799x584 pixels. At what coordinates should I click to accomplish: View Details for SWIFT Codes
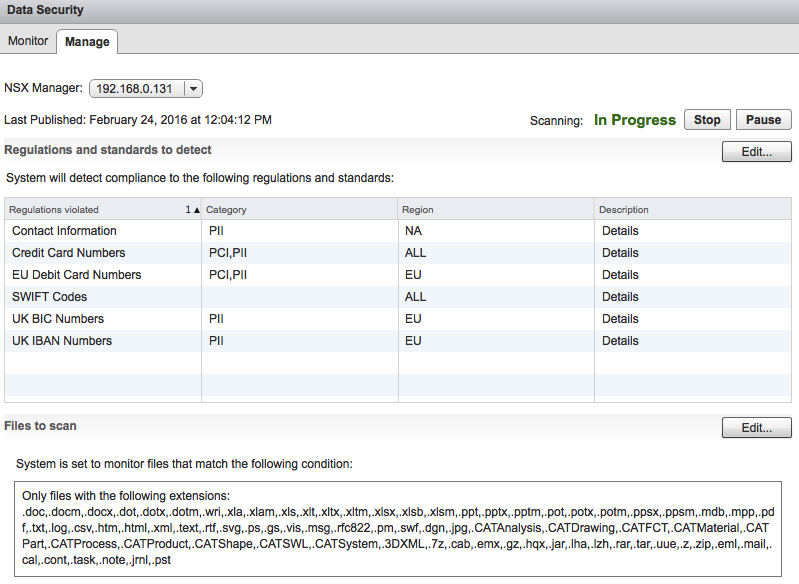(x=620, y=297)
